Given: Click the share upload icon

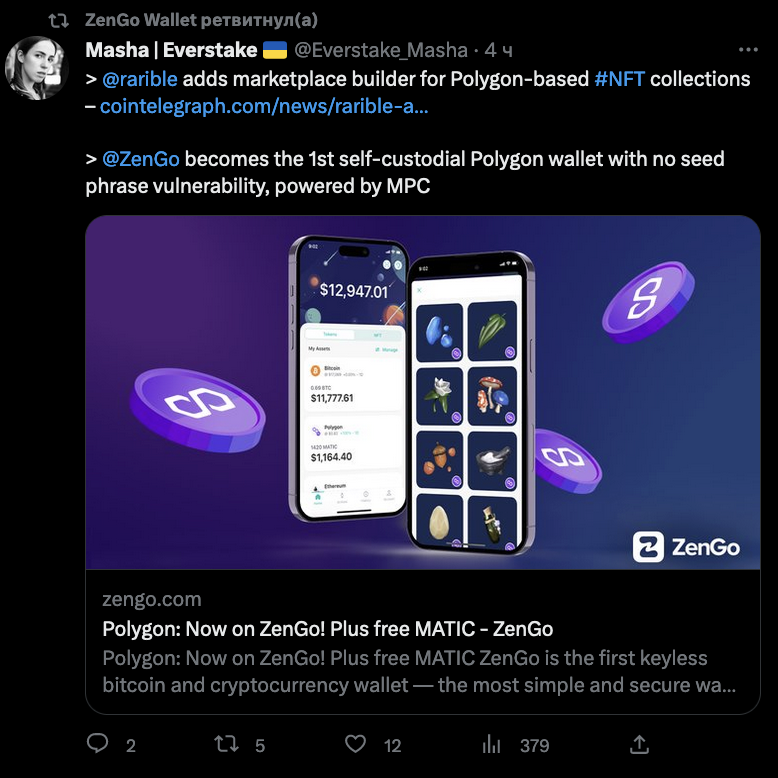Looking at the screenshot, I should click(x=640, y=744).
